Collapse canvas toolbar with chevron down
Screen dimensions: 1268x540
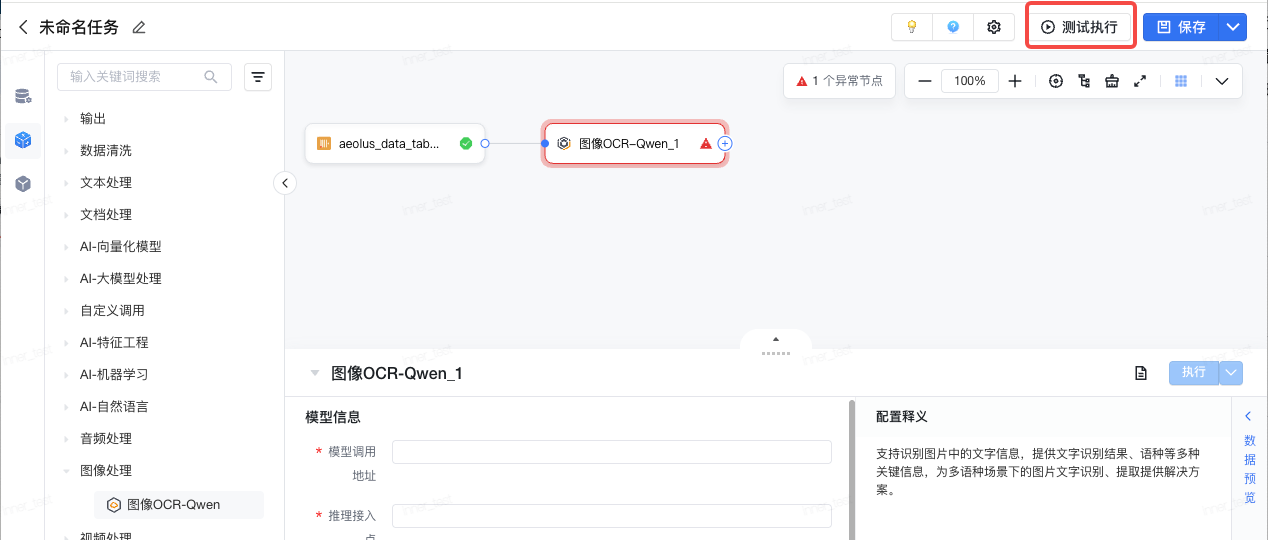pos(1222,81)
